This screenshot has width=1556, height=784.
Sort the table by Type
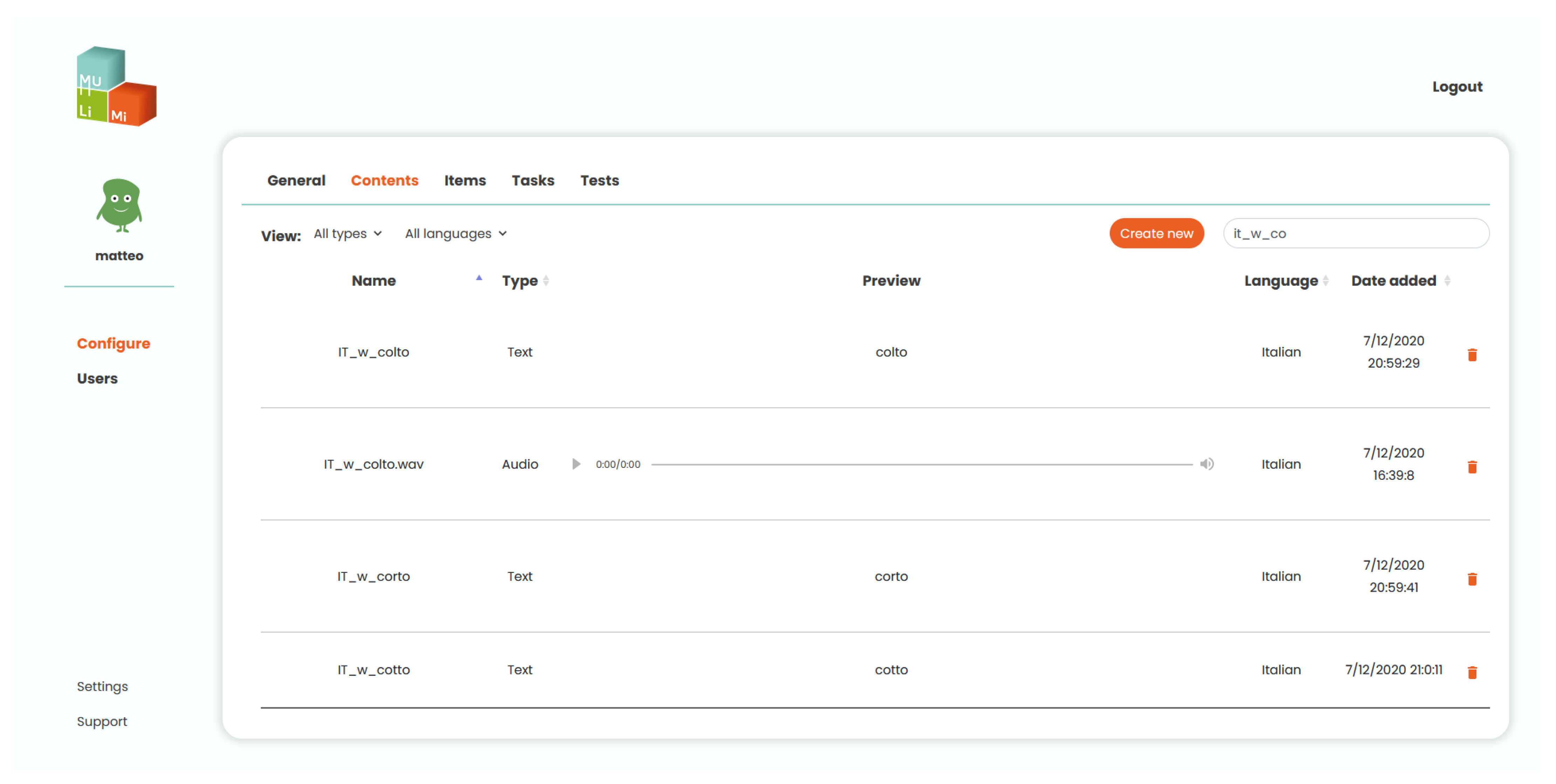tap(545, 281)
